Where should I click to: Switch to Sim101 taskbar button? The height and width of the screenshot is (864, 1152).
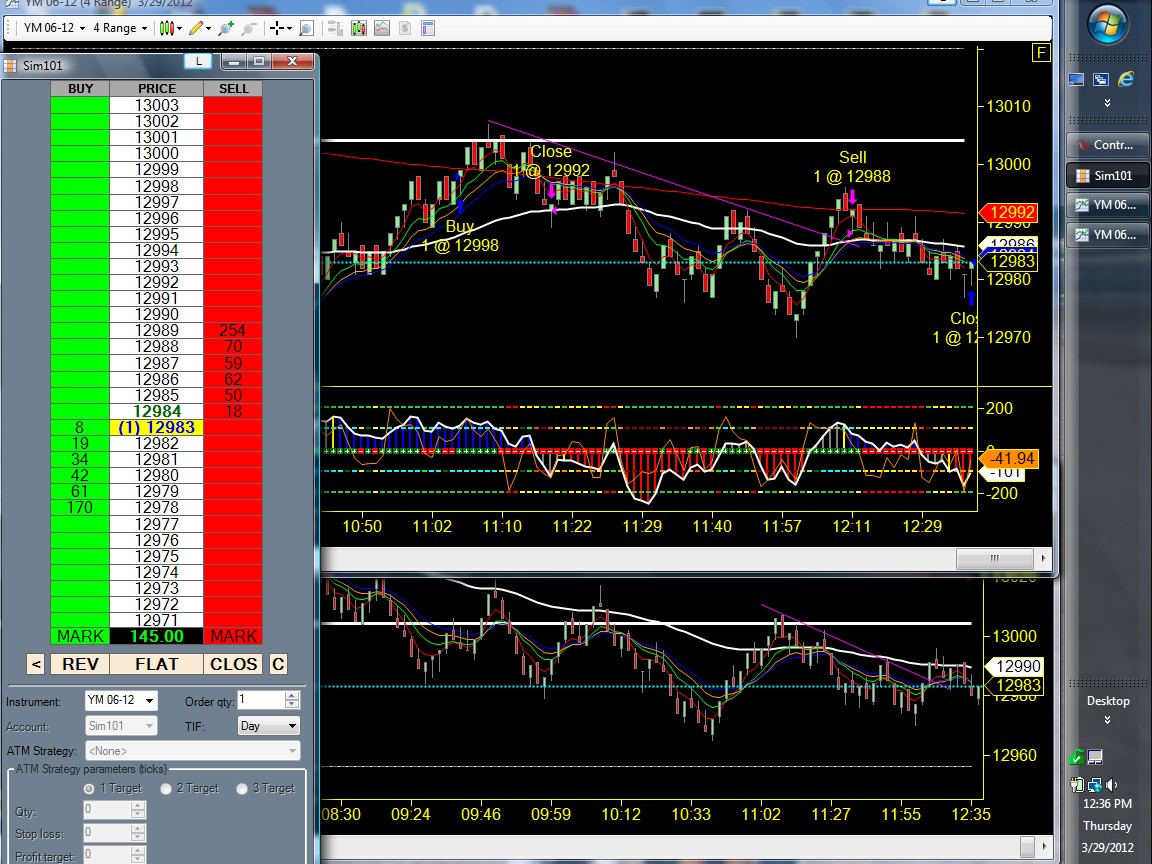pos(1107,175)
